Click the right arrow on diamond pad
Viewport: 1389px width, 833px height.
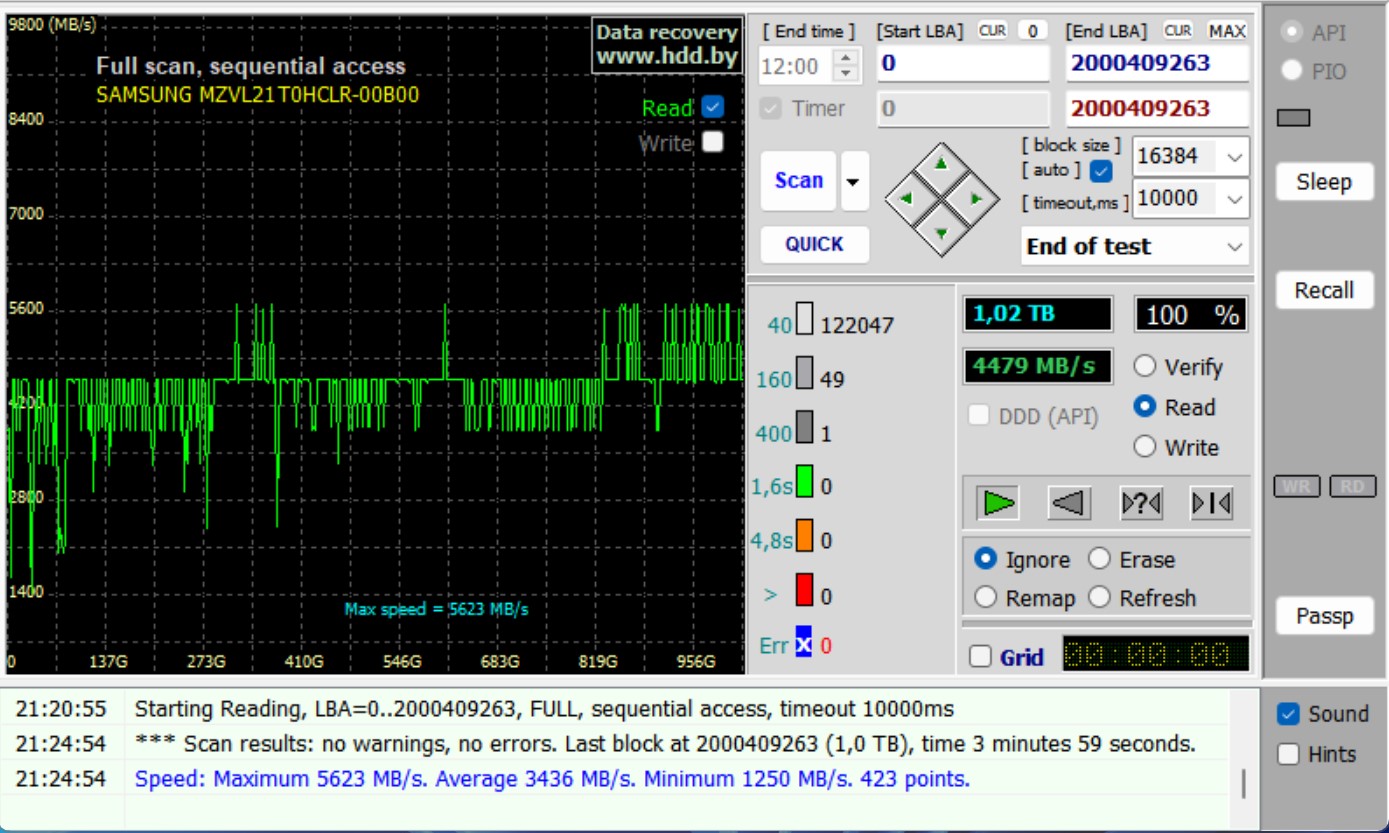click(x=977, y=198)
